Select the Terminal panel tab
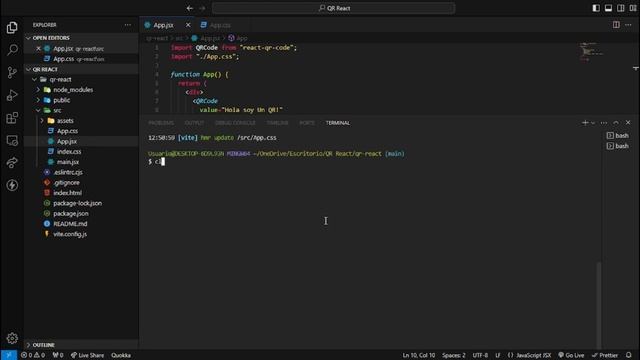The width and height of the screenshot is (640, 360). [x=338, y=123]
